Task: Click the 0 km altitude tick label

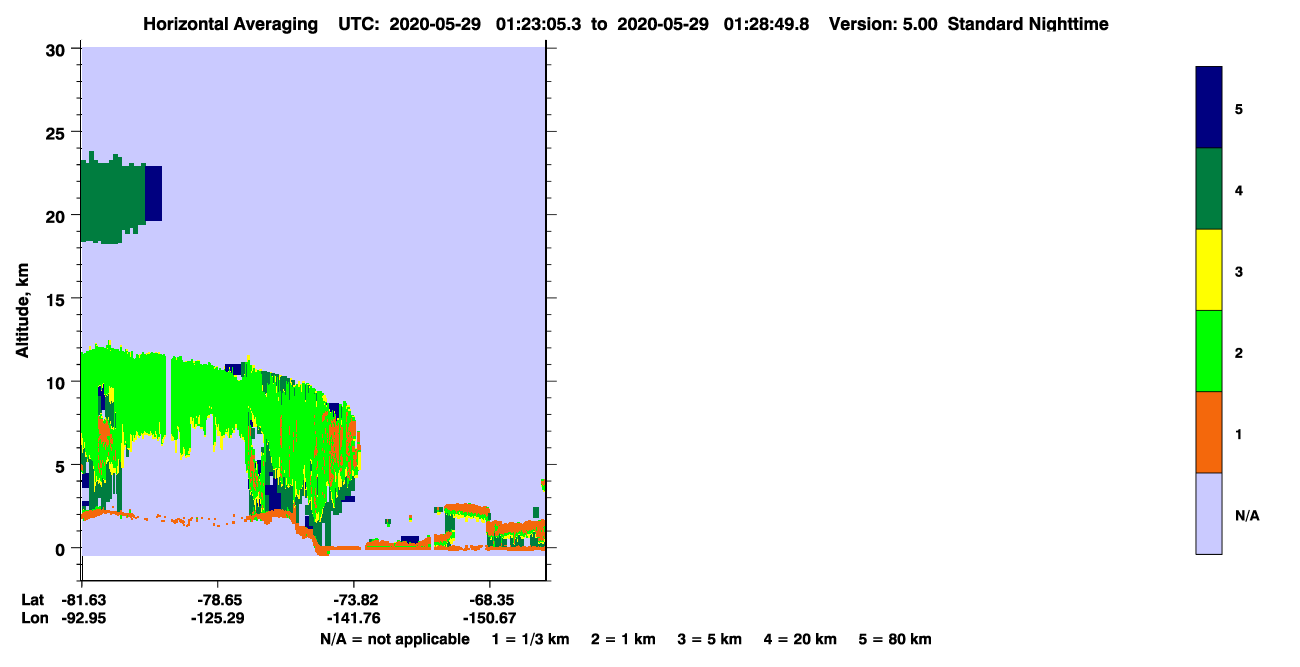Action: click(62, 548)
